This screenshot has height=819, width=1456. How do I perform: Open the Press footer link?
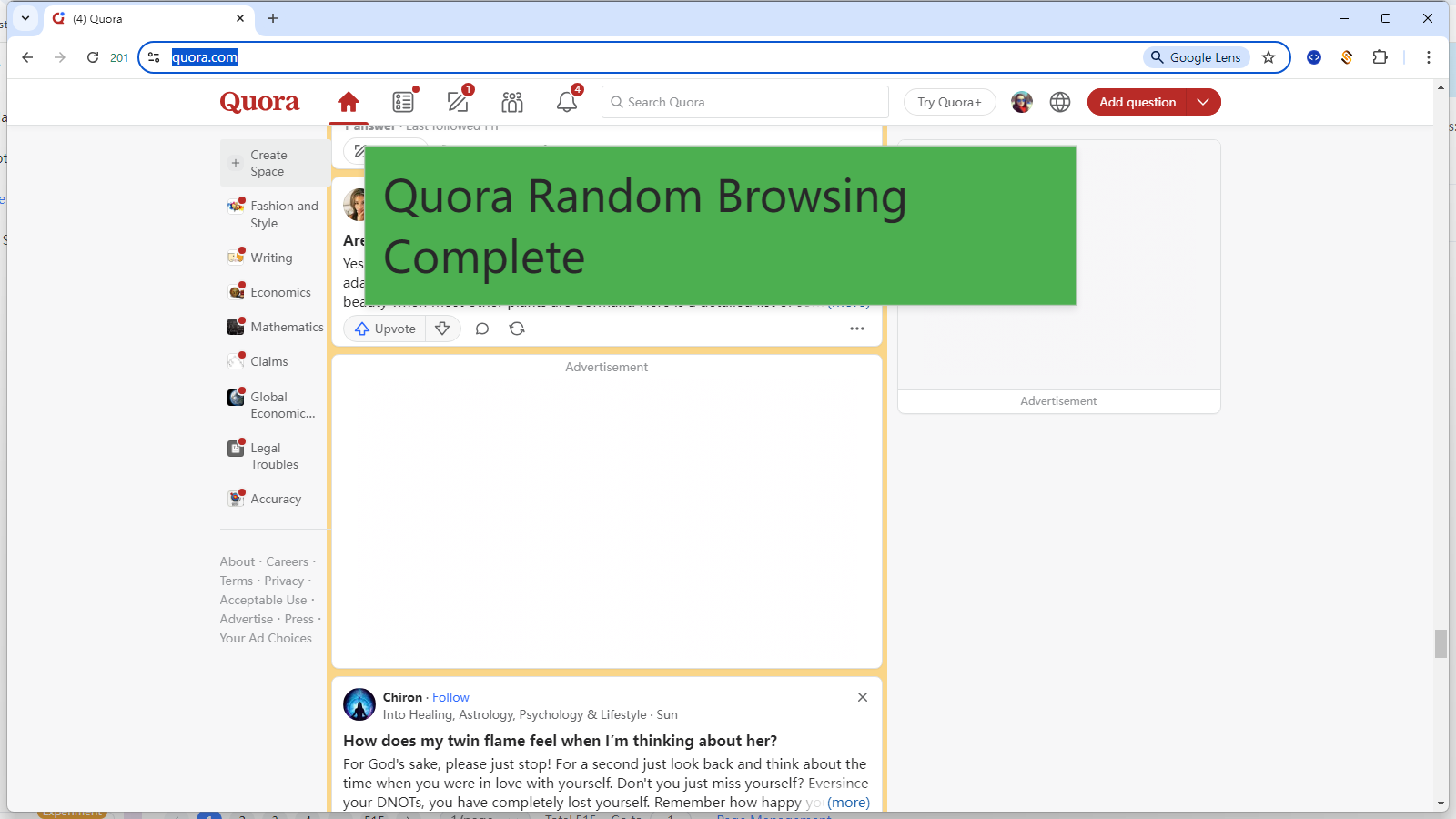298,619
